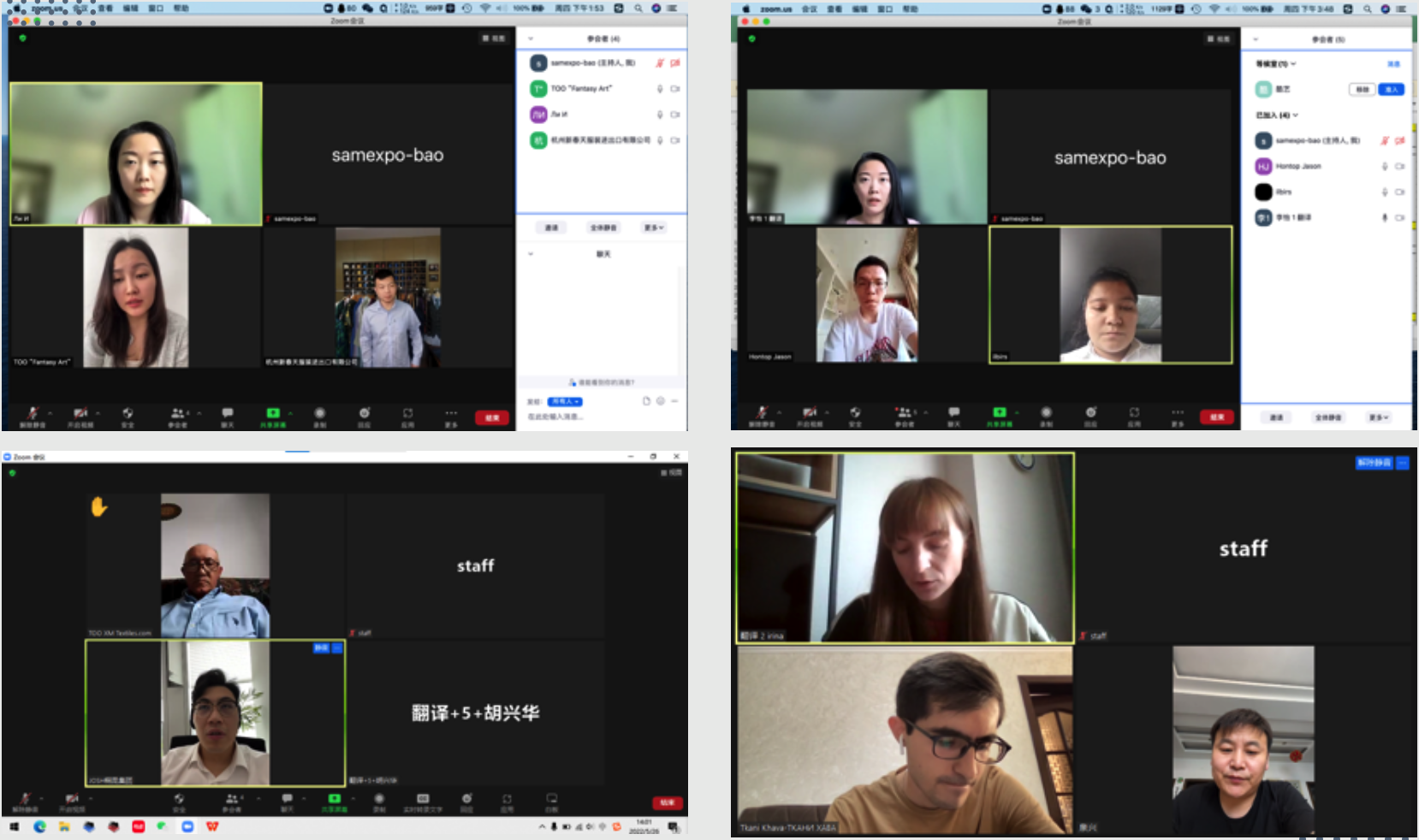Toggle the microphone in the fourth participant row of the chat-panel window

pyautogui.click(x=660, y=140)
